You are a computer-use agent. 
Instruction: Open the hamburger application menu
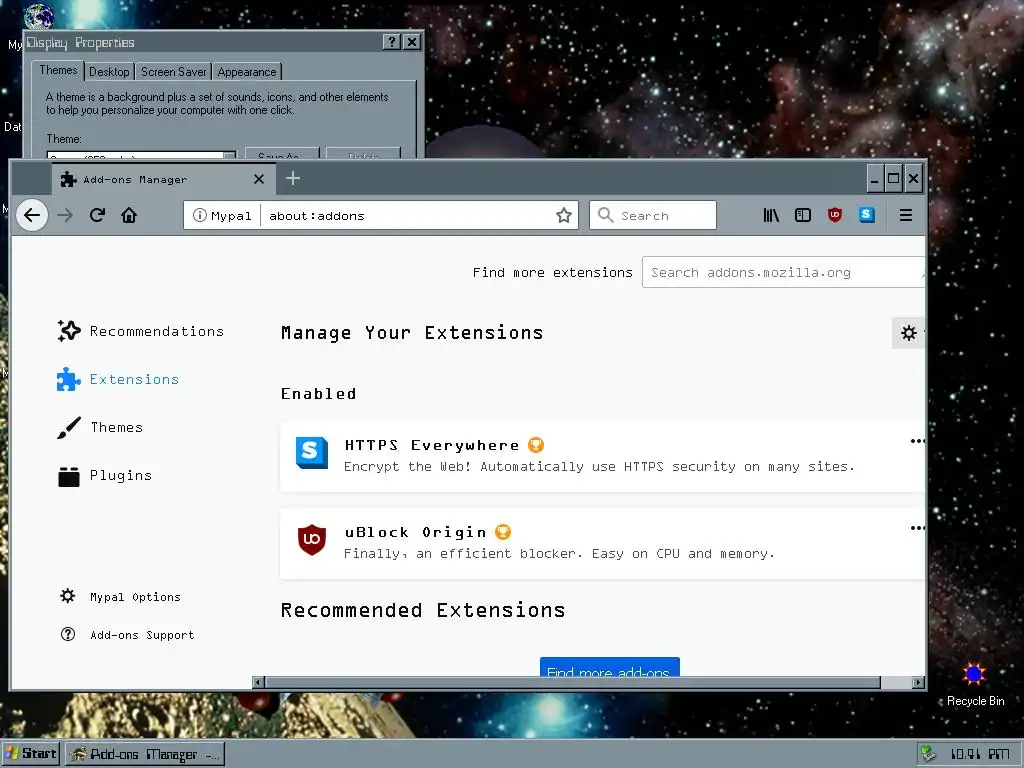[906, 215]
